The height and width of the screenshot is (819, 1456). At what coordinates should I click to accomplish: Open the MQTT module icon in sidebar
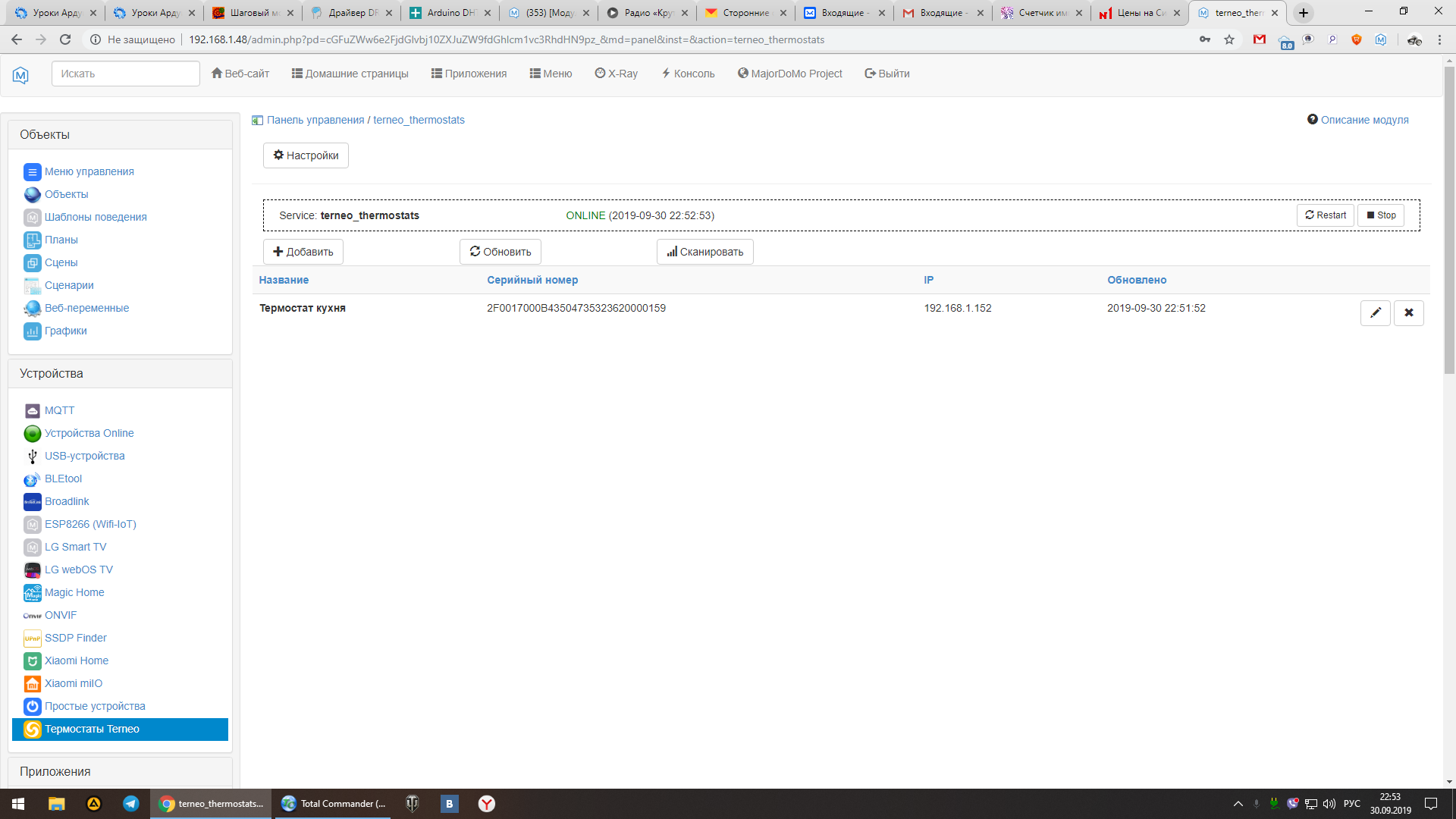point(32,410)
